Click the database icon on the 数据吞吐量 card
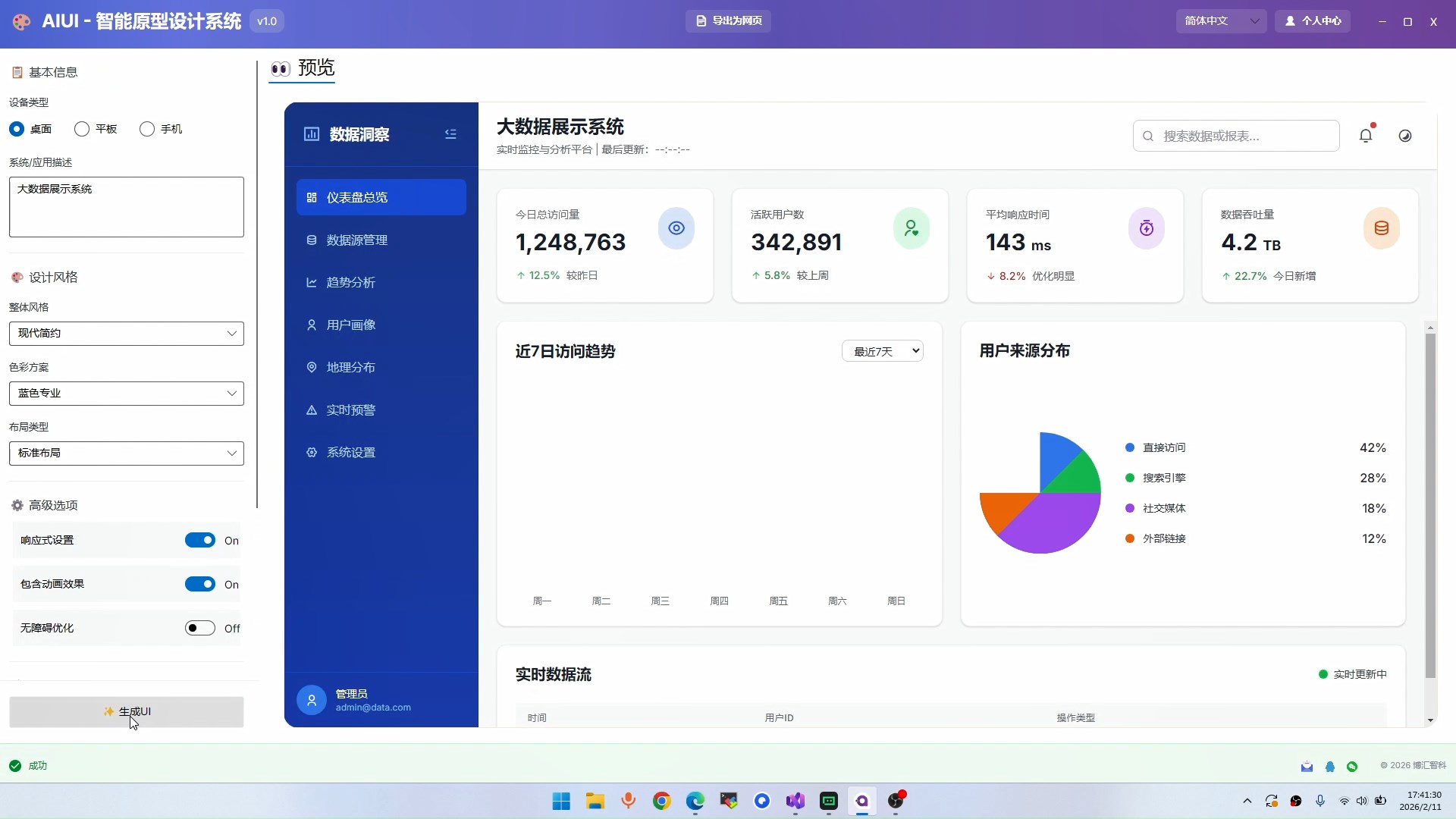Image resolution: width=1456 pixels, height=819 pixels. 1382,228
